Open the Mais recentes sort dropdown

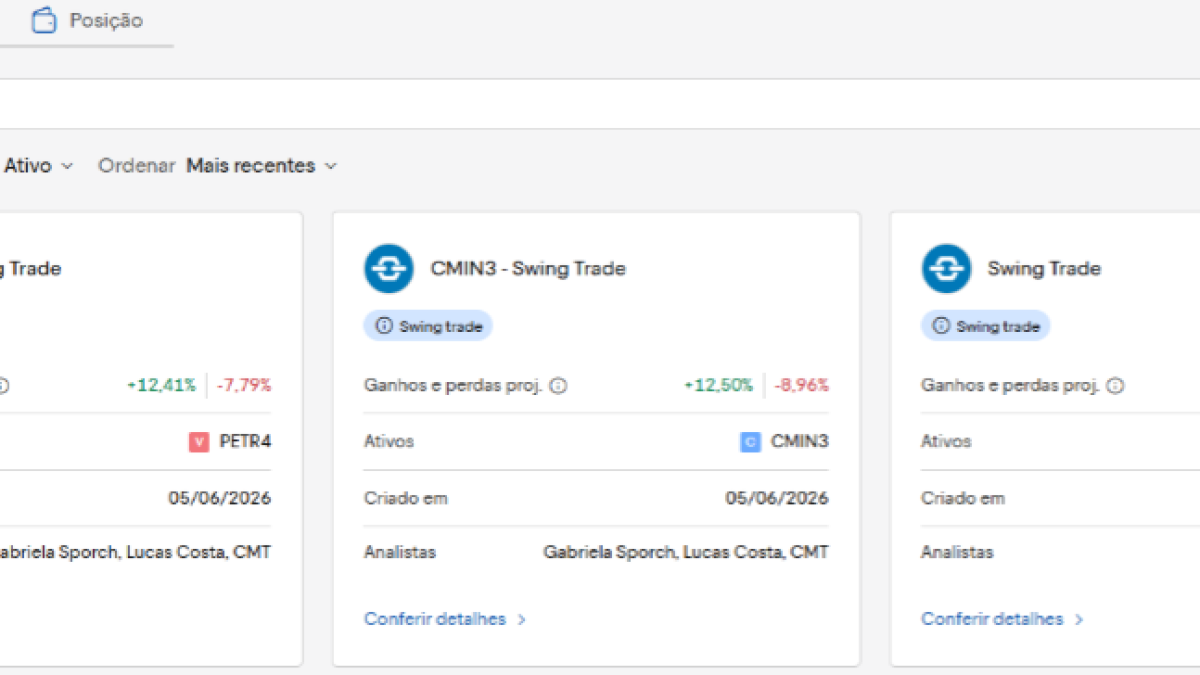262,166
